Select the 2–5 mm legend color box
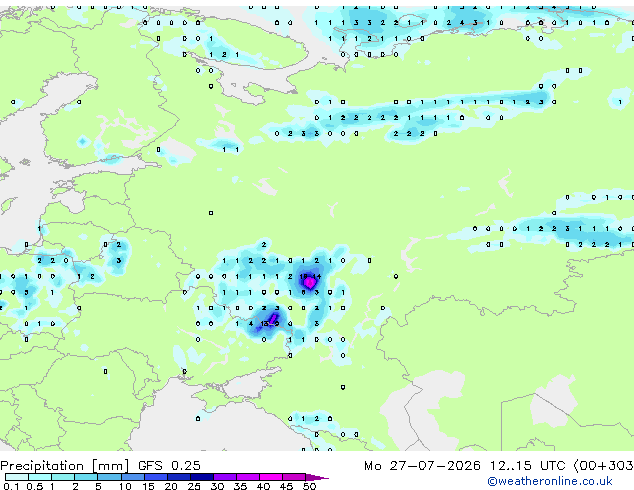634x490 pixels. tap(86, 477)
